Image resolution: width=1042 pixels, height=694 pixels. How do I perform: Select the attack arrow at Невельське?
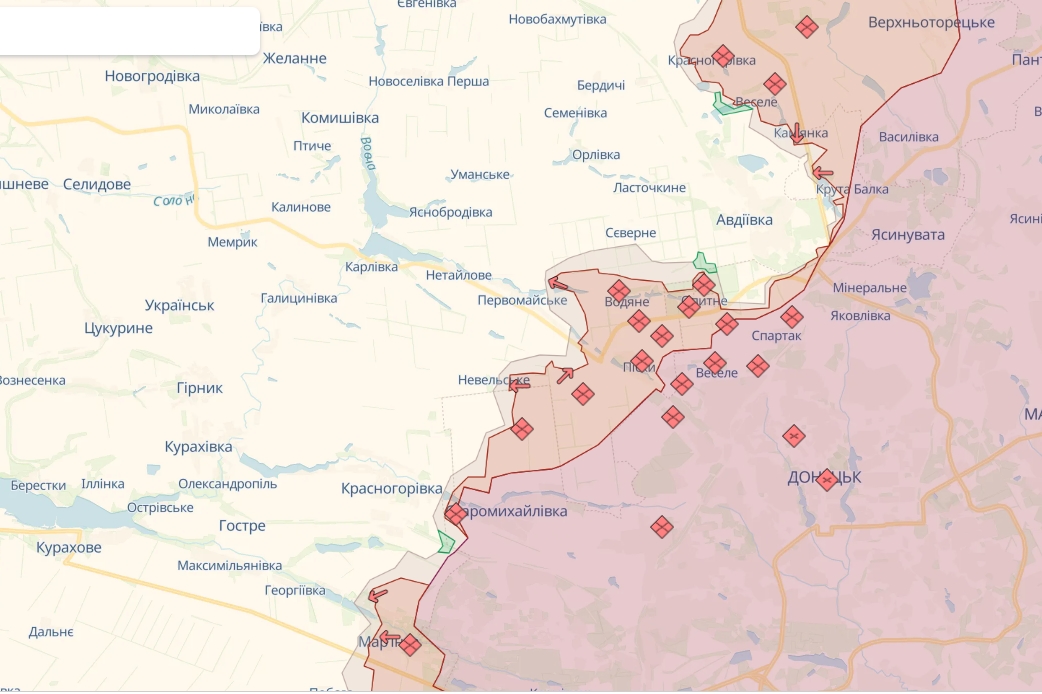(x=520, y=383)
